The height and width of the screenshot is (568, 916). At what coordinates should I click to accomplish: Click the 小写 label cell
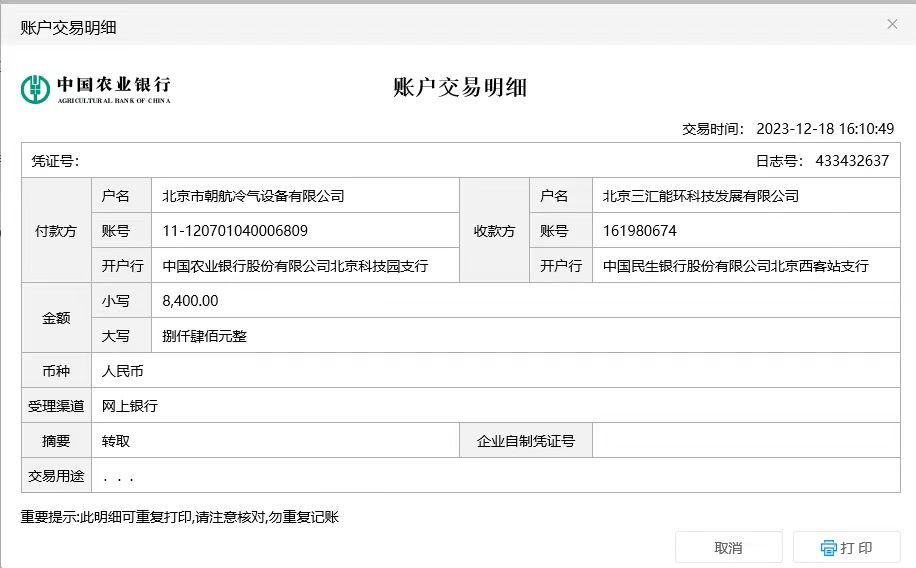(x=122, y=300)
